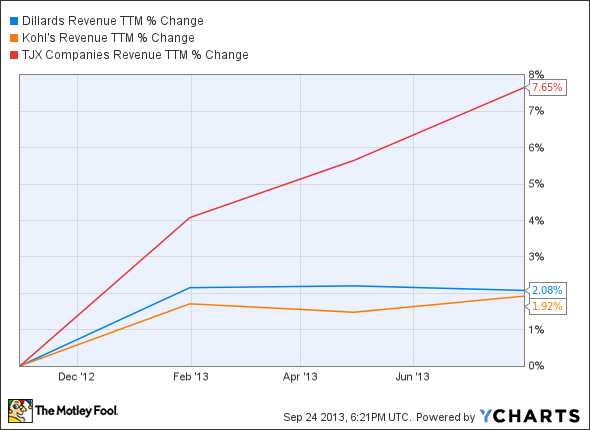This screenshot has width=590, height=430.
Task: Click 'The Motley Fool' brand text
Action: point(76,410)
